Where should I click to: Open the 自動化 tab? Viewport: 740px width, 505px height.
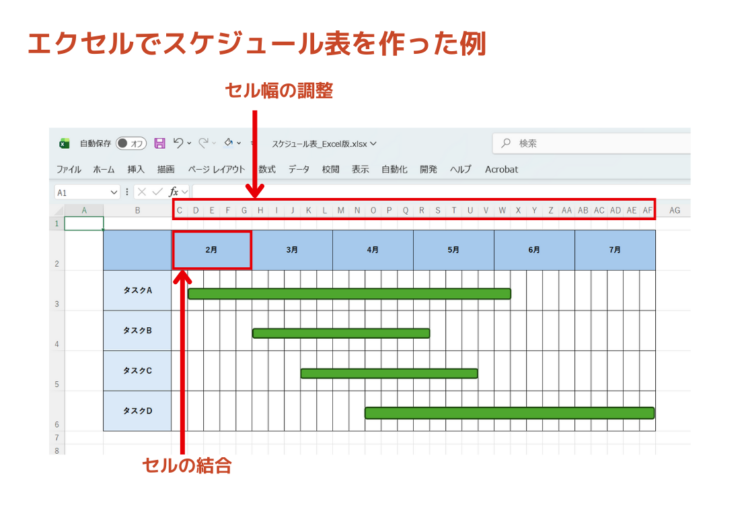(395, 169)
